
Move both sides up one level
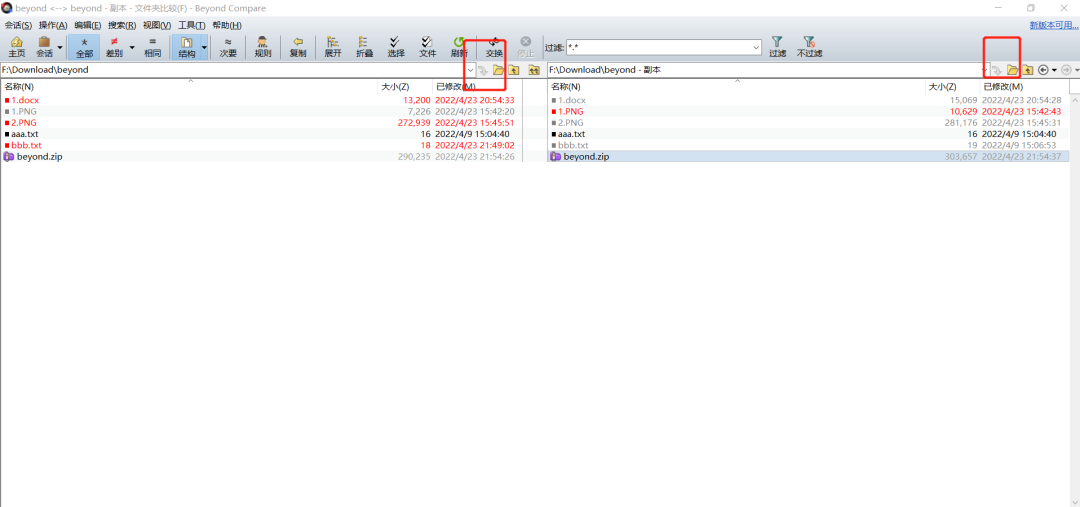coord(533,70)
